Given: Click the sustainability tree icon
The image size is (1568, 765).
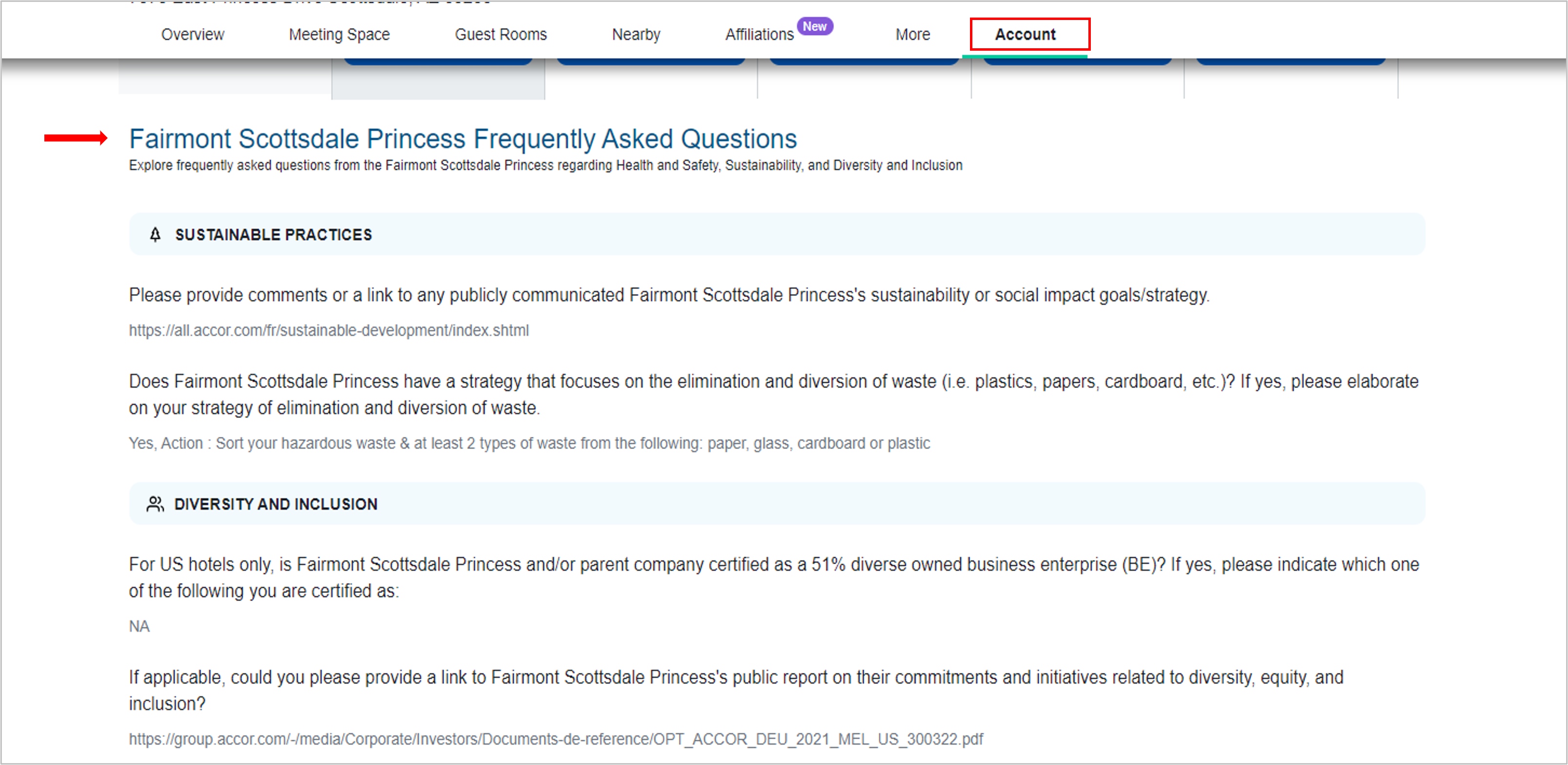Looking at the screenshot, I should pyautogui.click(x=155, y=235).
